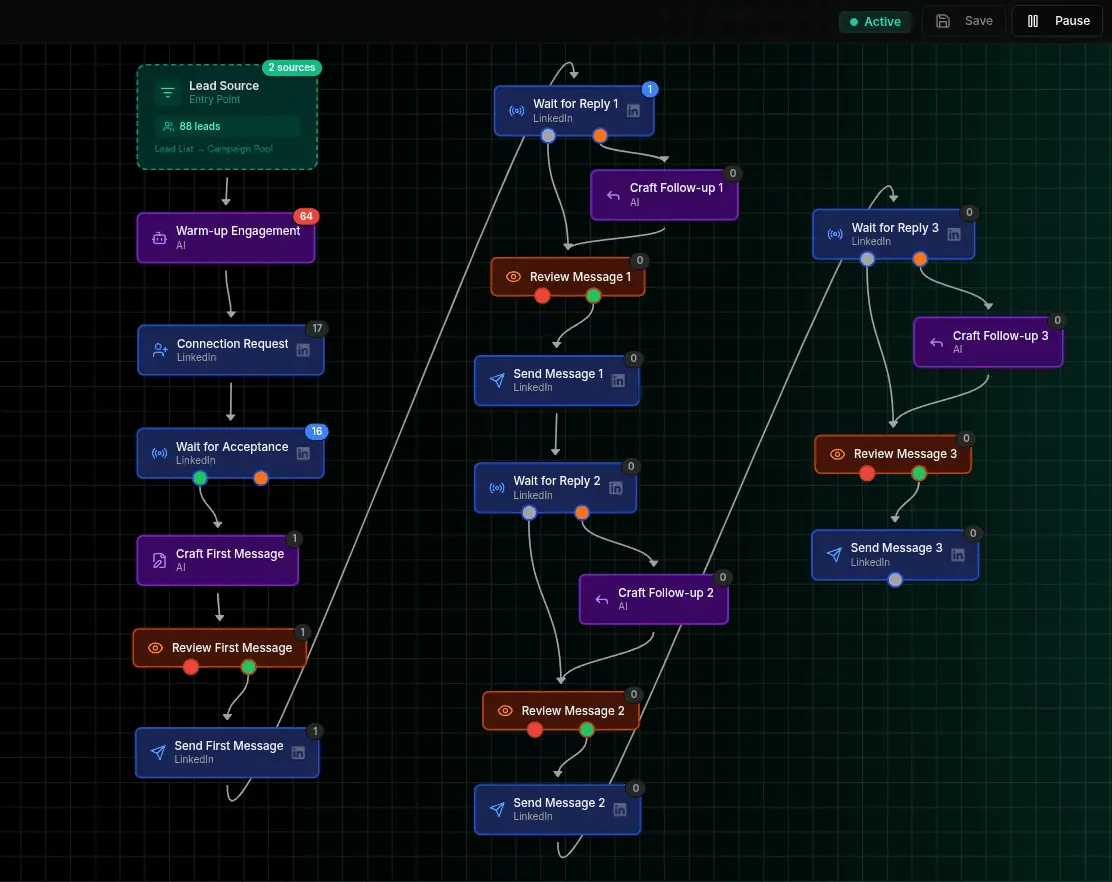The image size is (1112, 882).
Task: Click signal icon on Wait for Reply 2
Action: (497, 488)
